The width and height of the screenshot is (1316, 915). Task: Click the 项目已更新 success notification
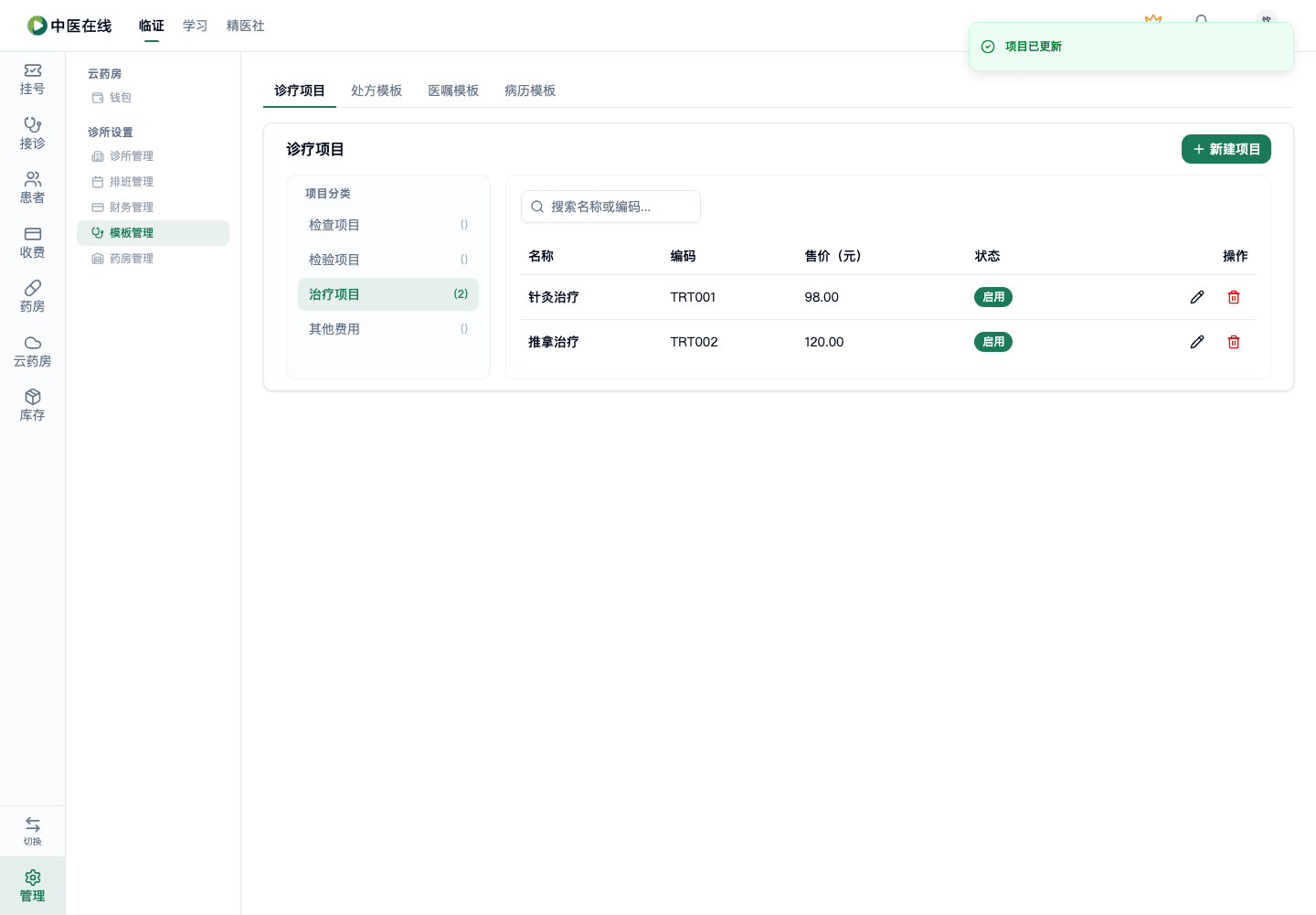pos(1131,47)
